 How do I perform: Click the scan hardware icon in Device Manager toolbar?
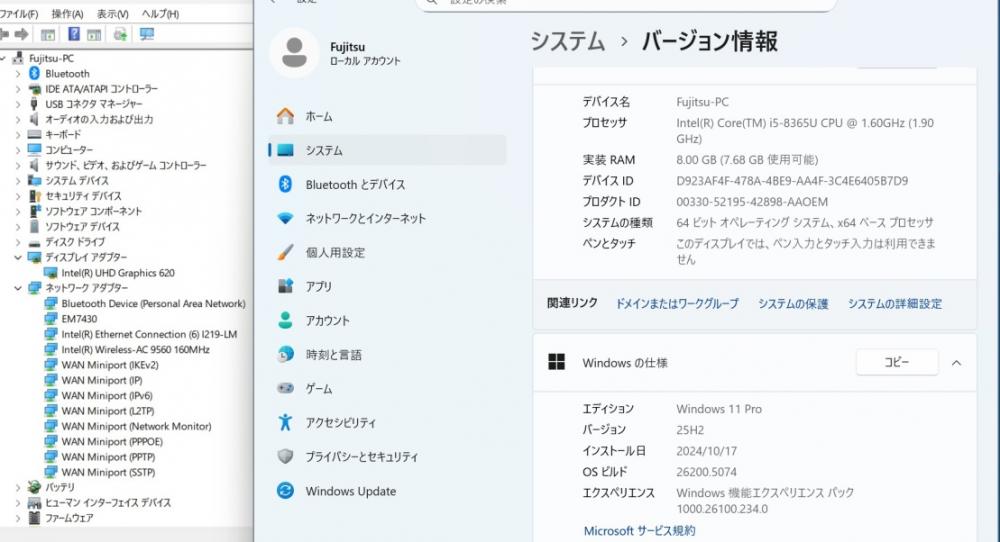(x=120, y=34)
